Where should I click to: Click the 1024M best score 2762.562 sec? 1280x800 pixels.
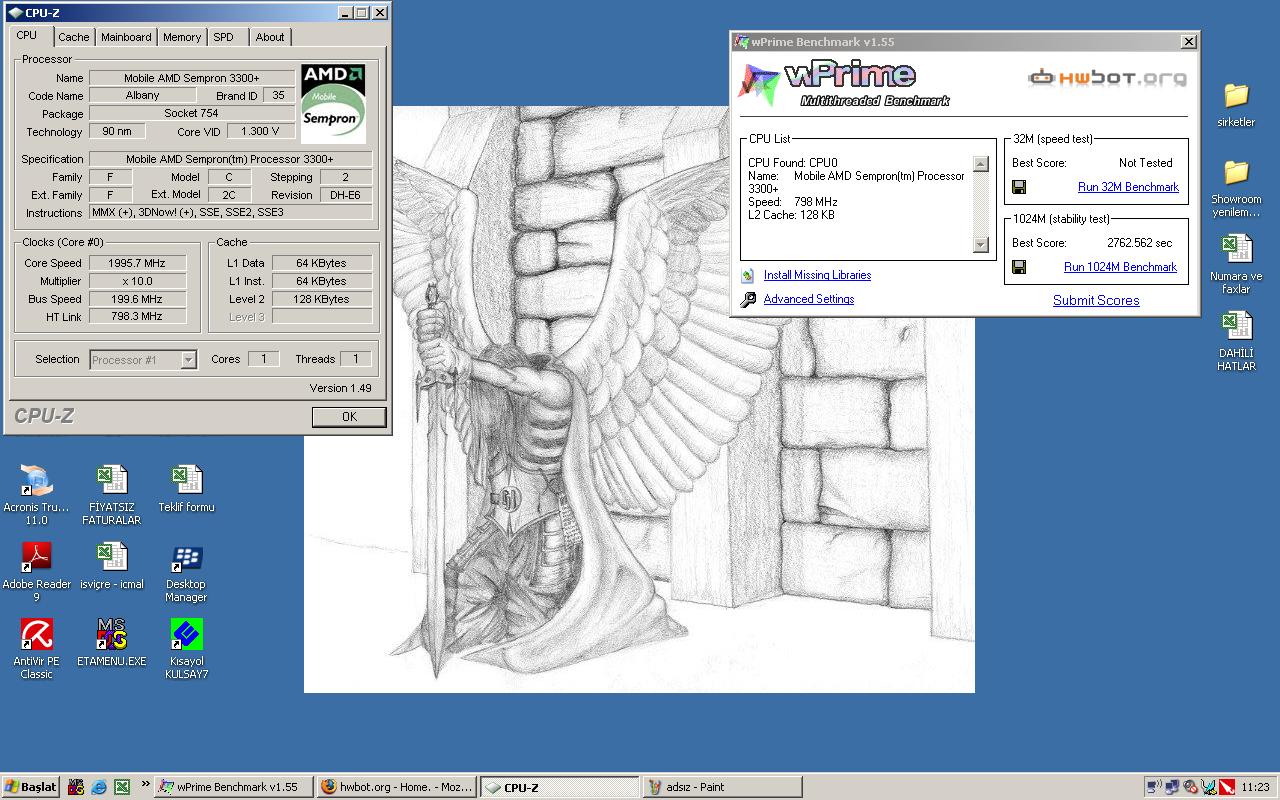pos(1140,243)
